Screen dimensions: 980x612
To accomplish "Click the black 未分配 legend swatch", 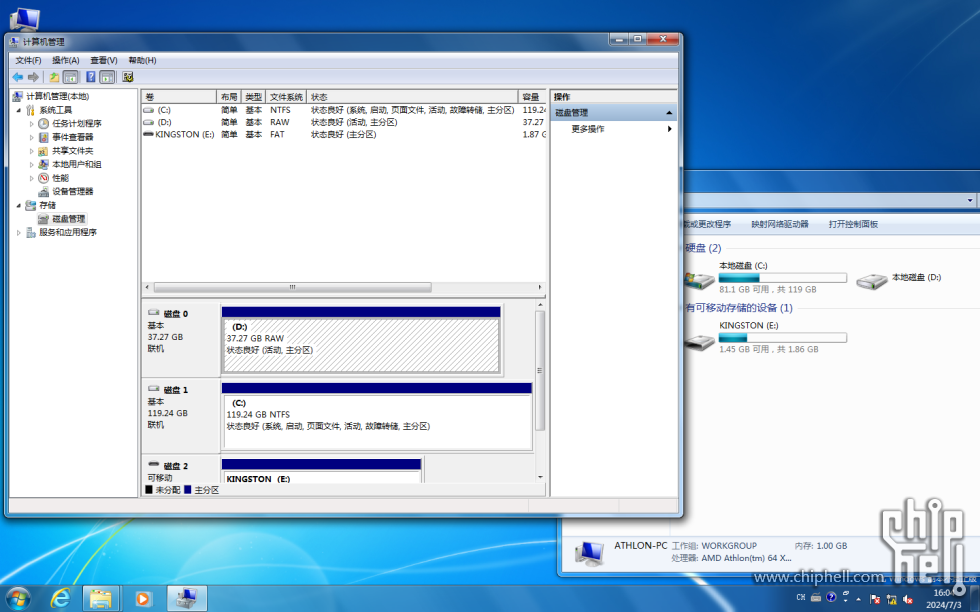I will pos(149,490).
